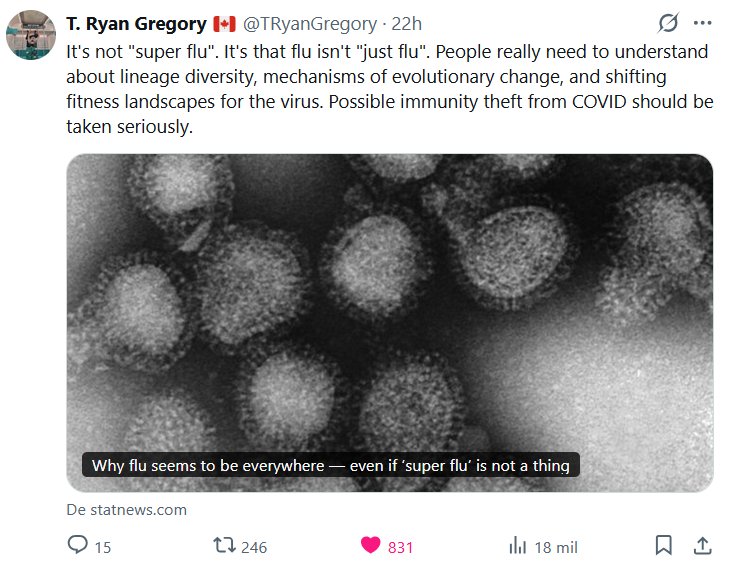The image size is (732, 568).
Task: Click the 831 likes count
Action: click(x=400, y=546)
